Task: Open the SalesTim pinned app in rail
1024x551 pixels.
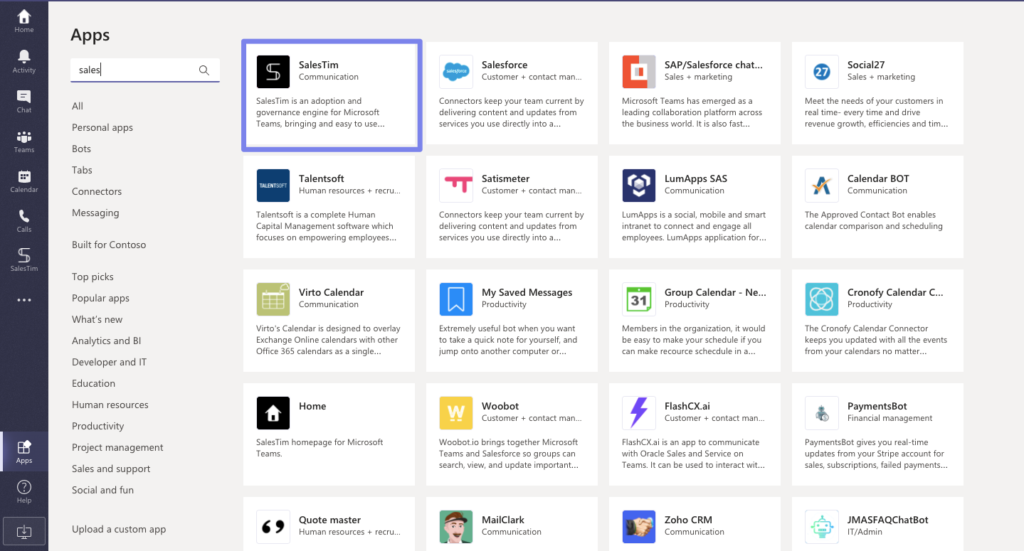Action: click(x=24, y=259)
